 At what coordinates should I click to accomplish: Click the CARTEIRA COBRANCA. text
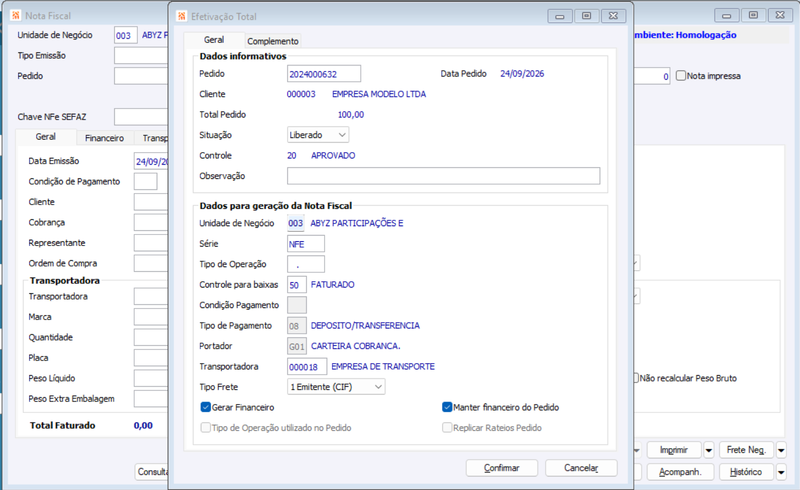[356, 346]
